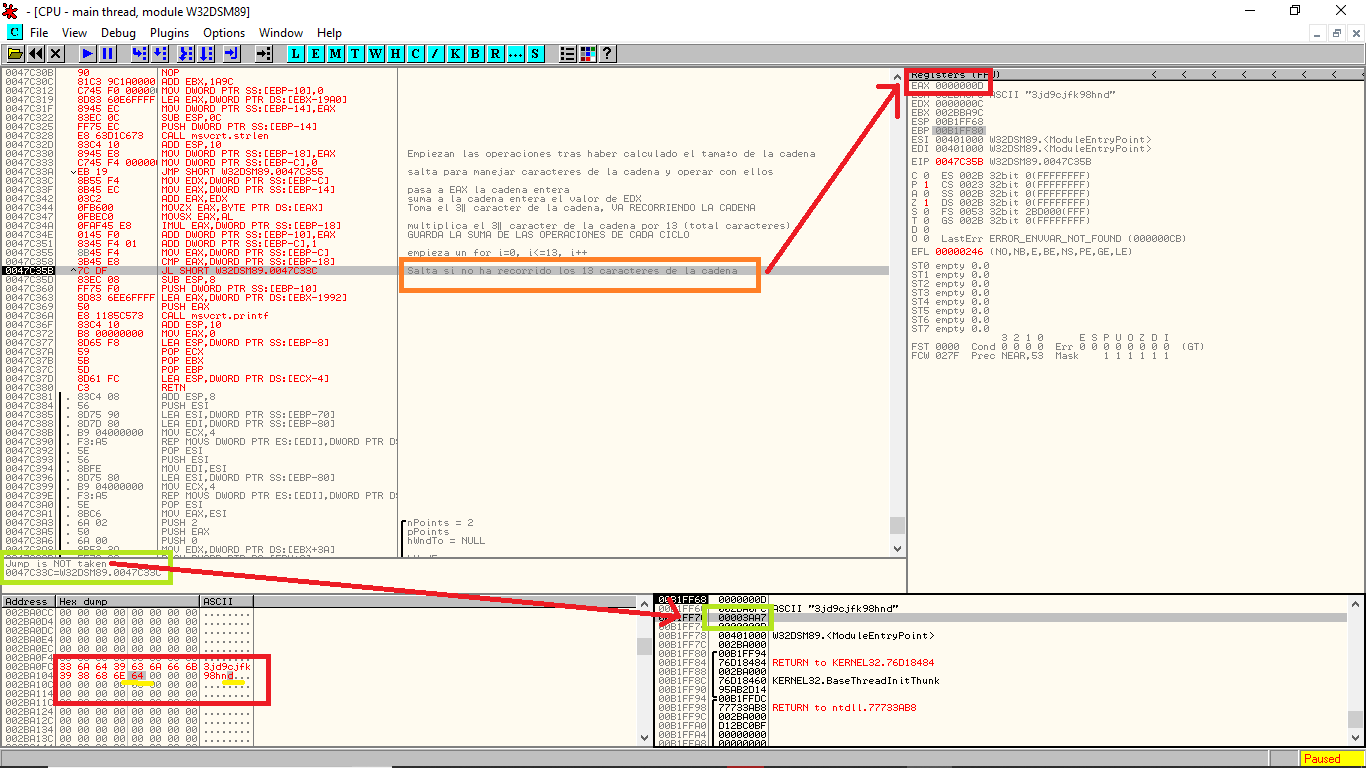This screenshot has width=1366, height=768.
Task: Click the disassembly pane vertical scrollbar thumb
Action: 897,525
